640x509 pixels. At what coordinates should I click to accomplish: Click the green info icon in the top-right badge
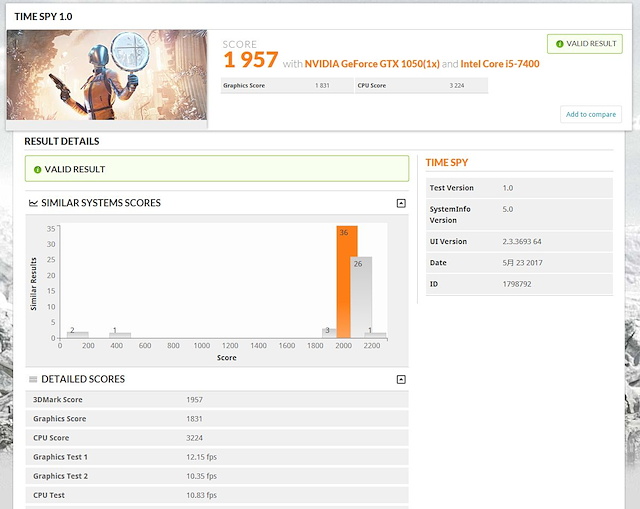tap(560, 44)
